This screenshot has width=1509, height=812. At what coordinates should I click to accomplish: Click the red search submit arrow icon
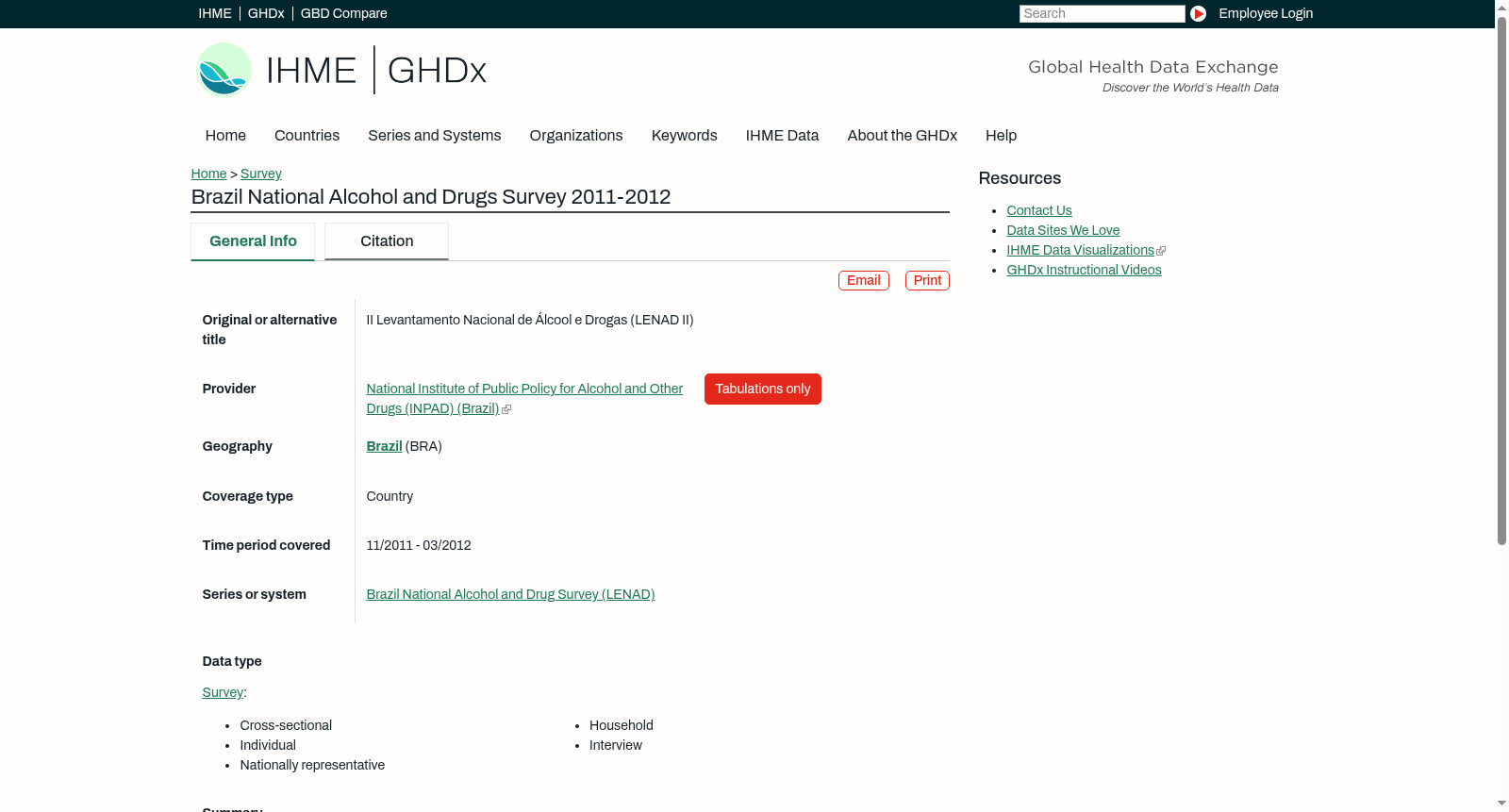[1198, 13]
